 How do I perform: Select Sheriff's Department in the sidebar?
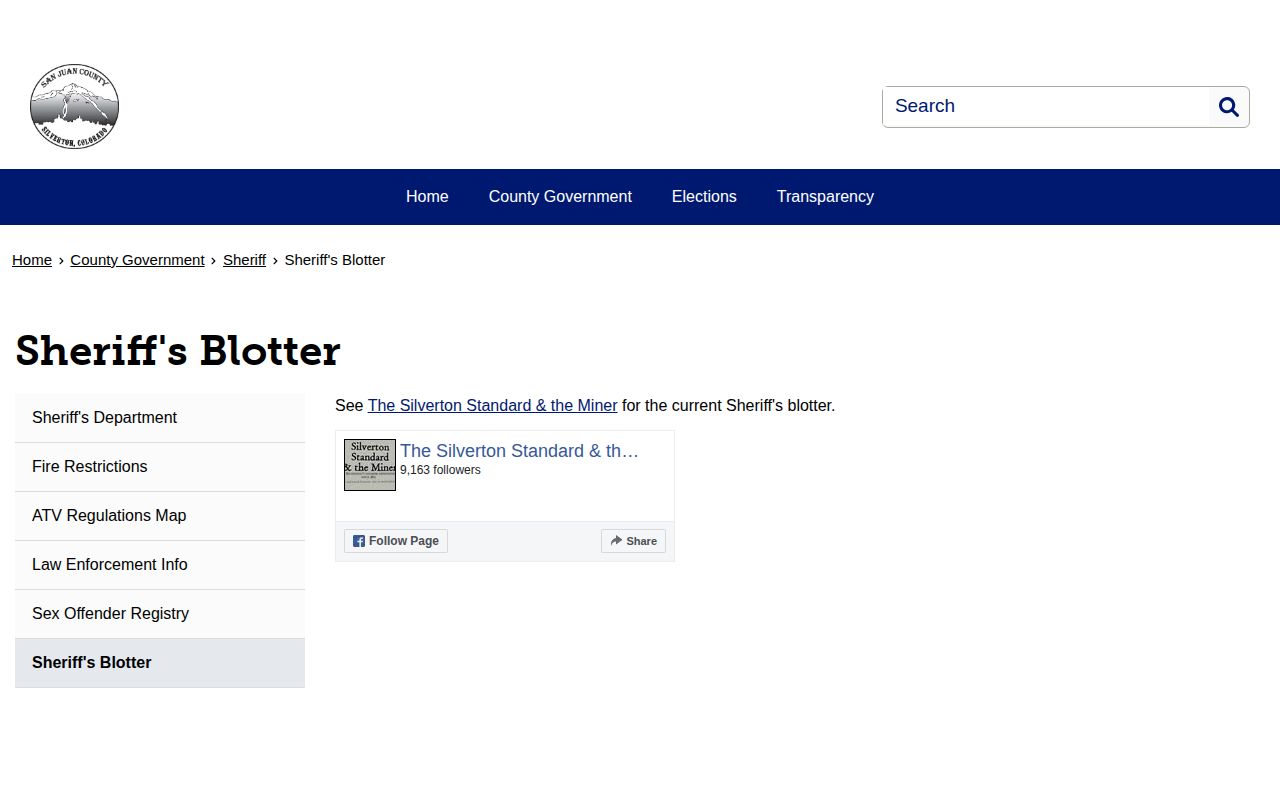160,418
